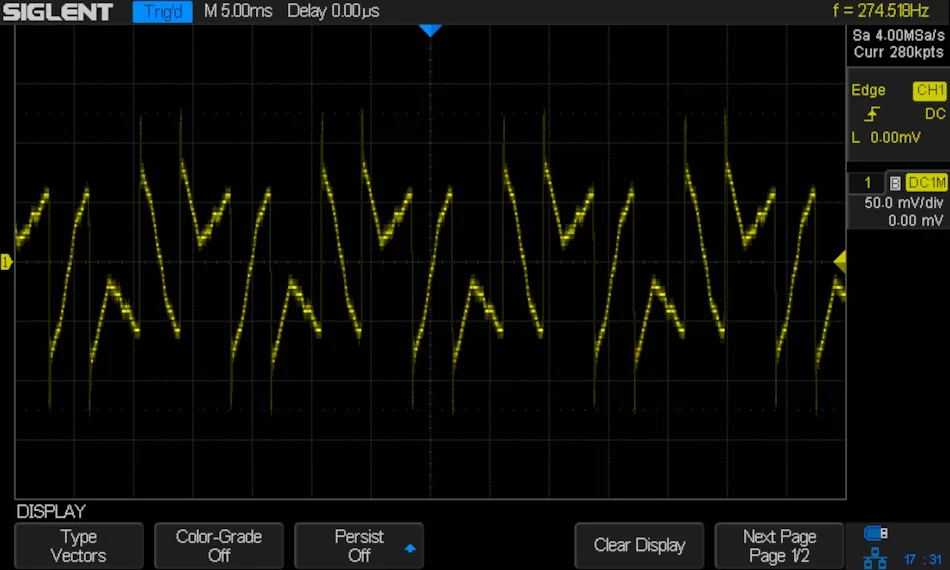This screenshot has height=570, width=950.
Task: Click the Edge trigger type label
Action: point(868,90)
